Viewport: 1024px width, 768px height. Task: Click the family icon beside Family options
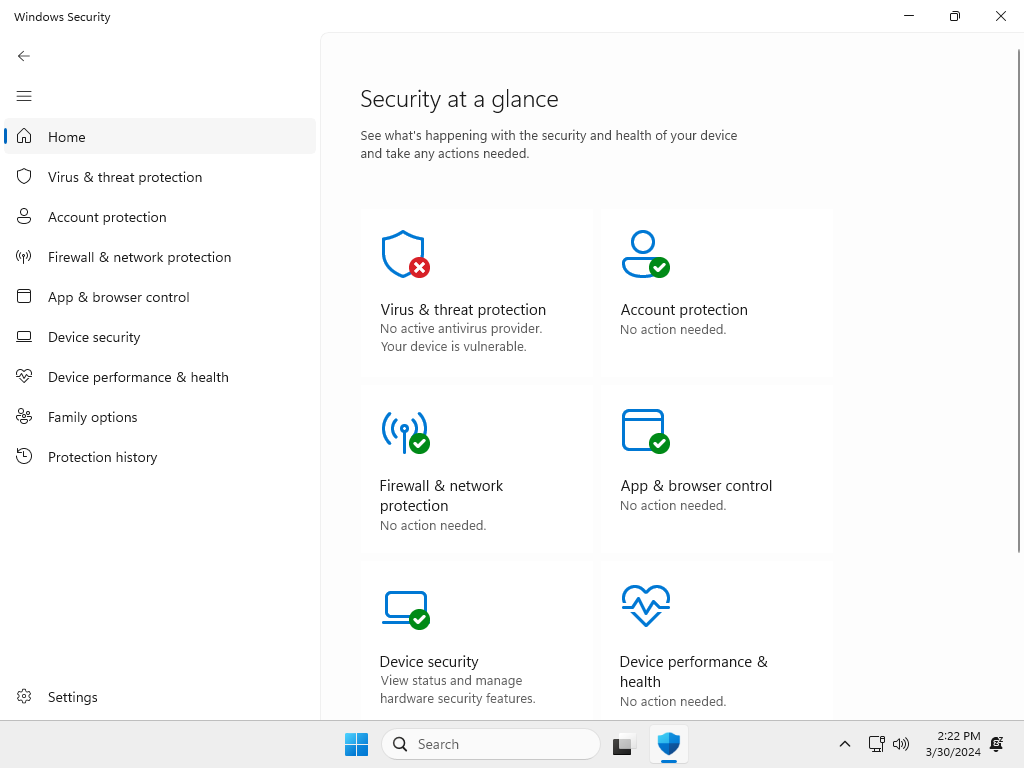[24, 416]
